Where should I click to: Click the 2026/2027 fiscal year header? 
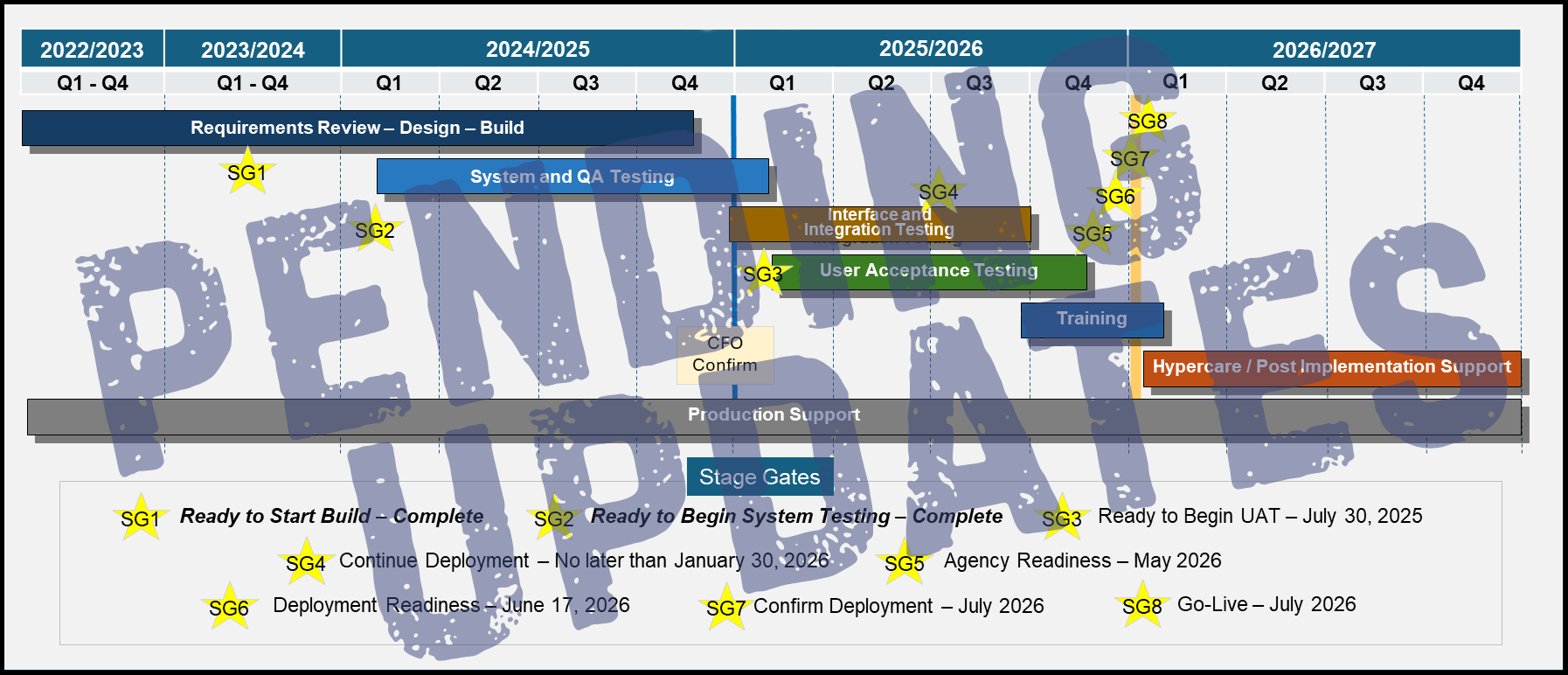pos(1323,49)
